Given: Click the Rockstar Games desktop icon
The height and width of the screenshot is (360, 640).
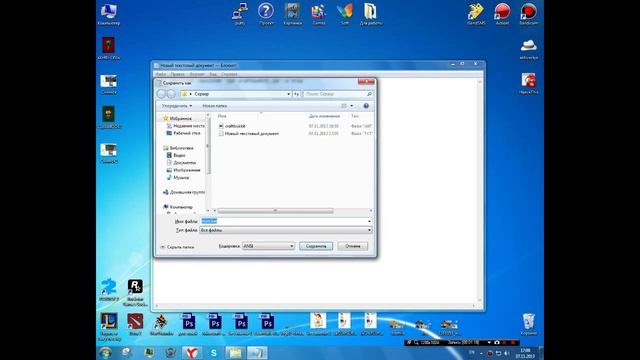Looking at the screenshot, I should click(135, 292).
